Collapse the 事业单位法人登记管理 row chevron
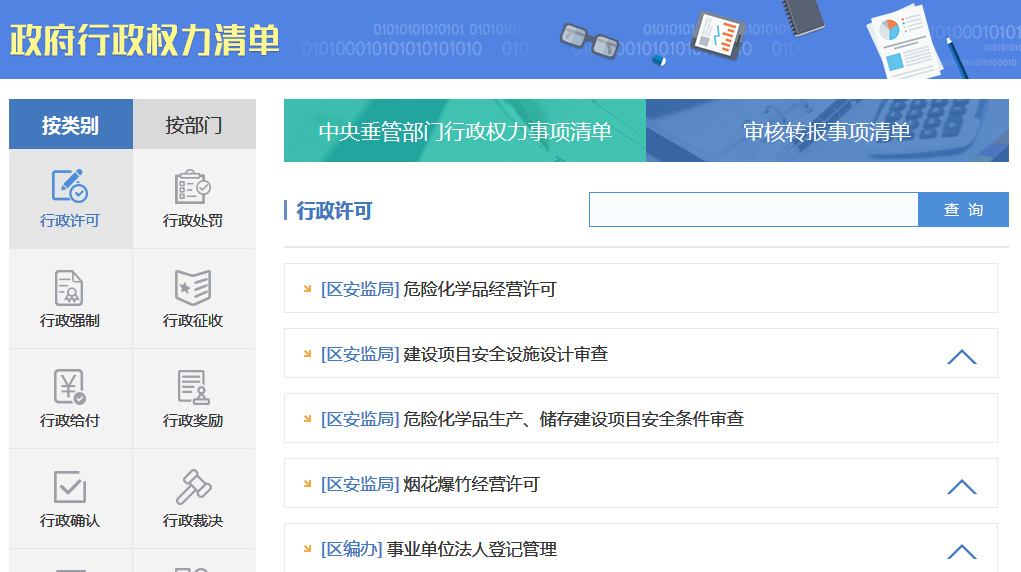The height and width of the screenshot is (572, 1021). 962,552
